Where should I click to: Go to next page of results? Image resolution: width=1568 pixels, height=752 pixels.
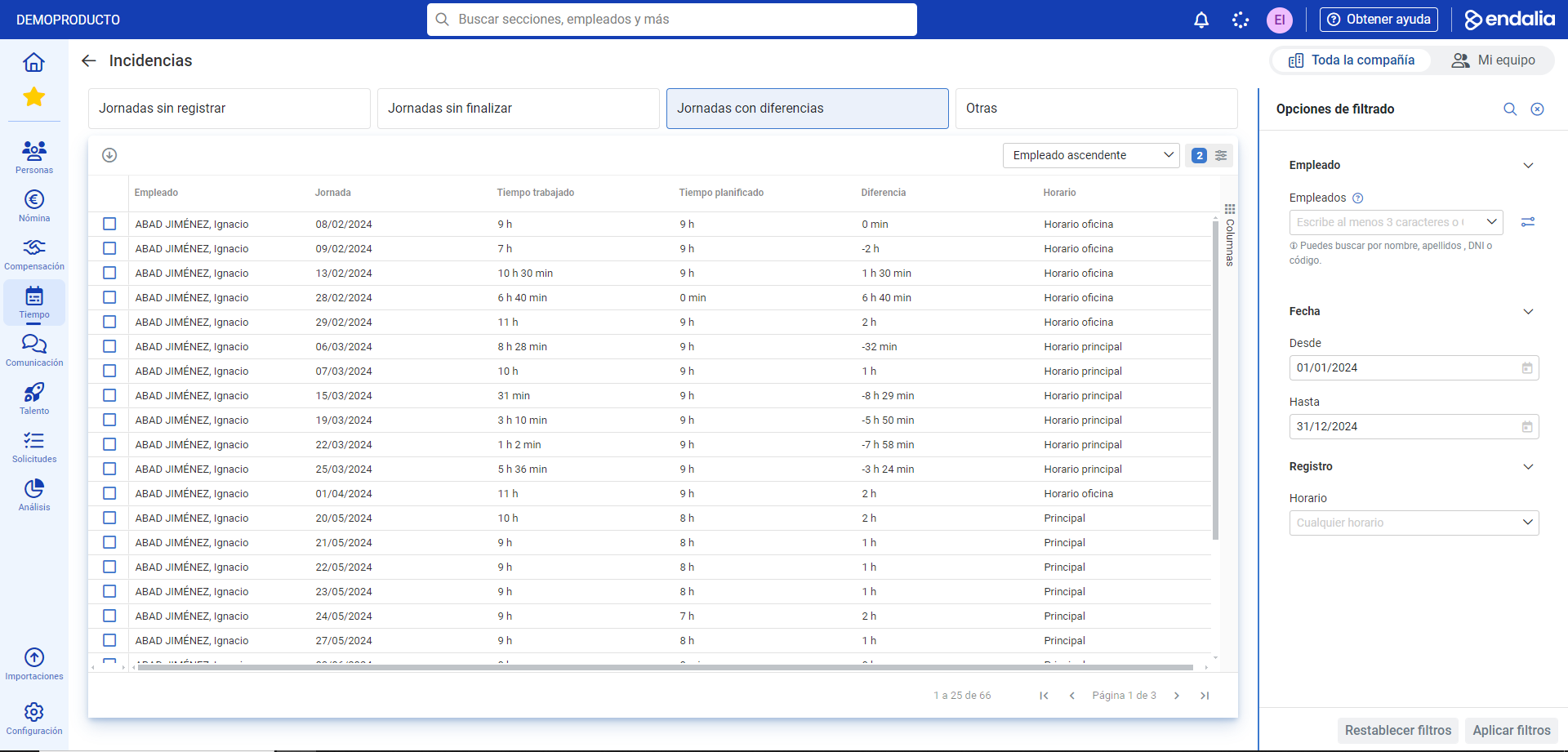1177,696
